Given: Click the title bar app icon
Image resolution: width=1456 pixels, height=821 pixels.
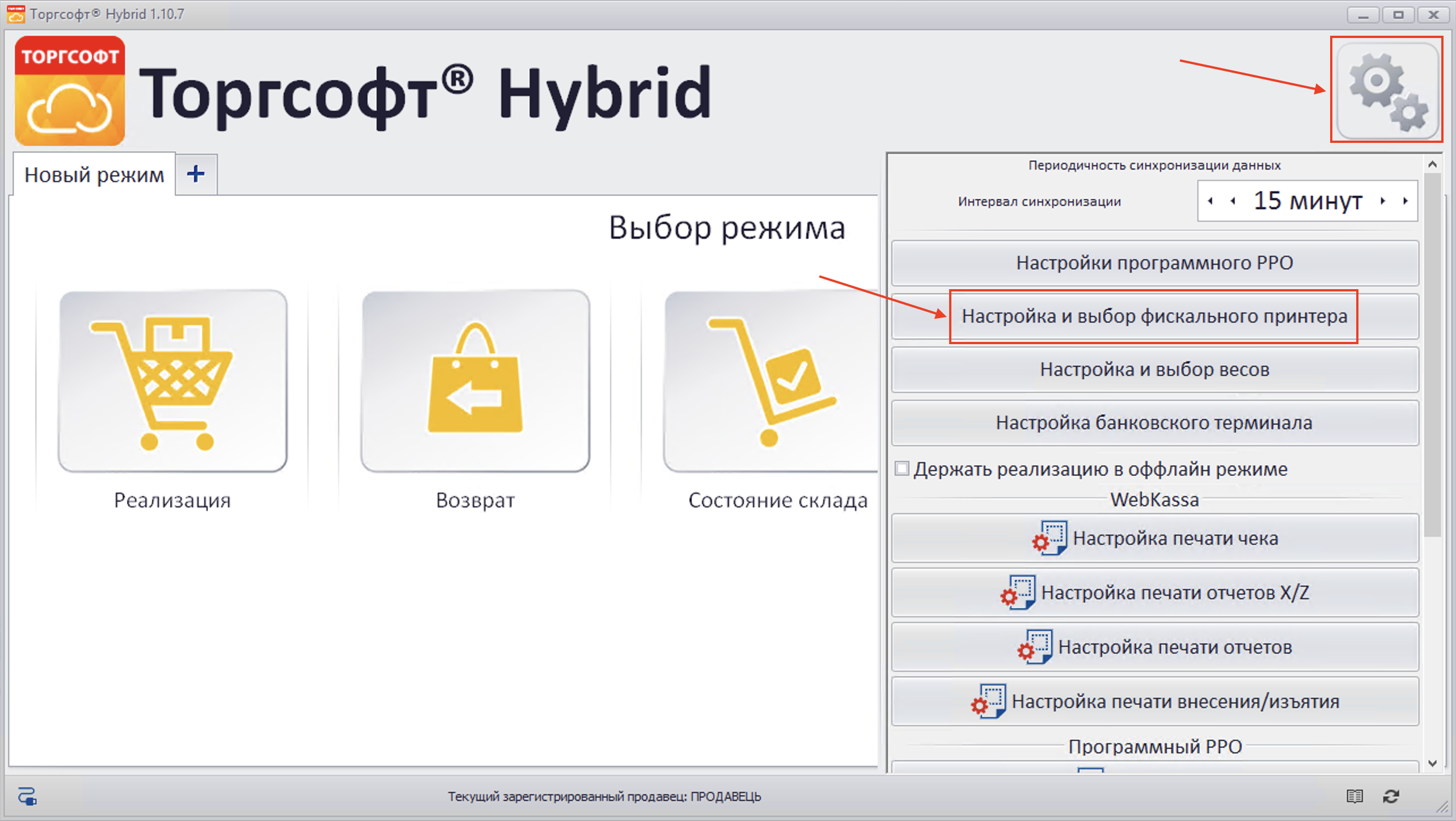Looking at the screenshot, I should [x=15, y=14].
